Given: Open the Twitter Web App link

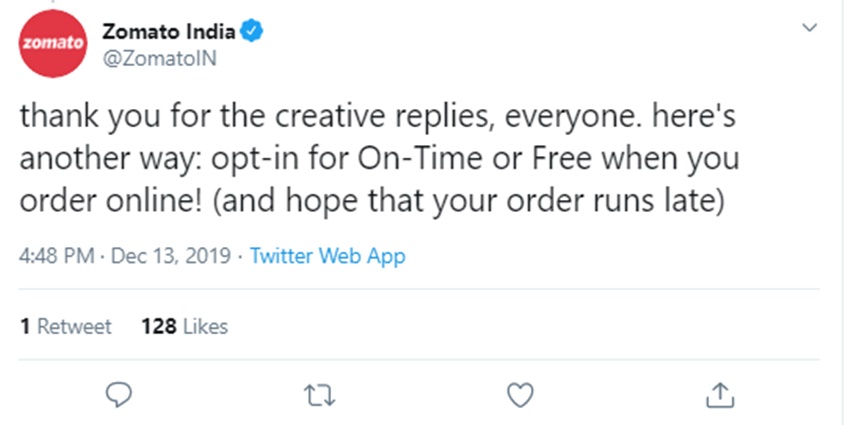Looking at the screenshot, I should (x=327, y=256).
